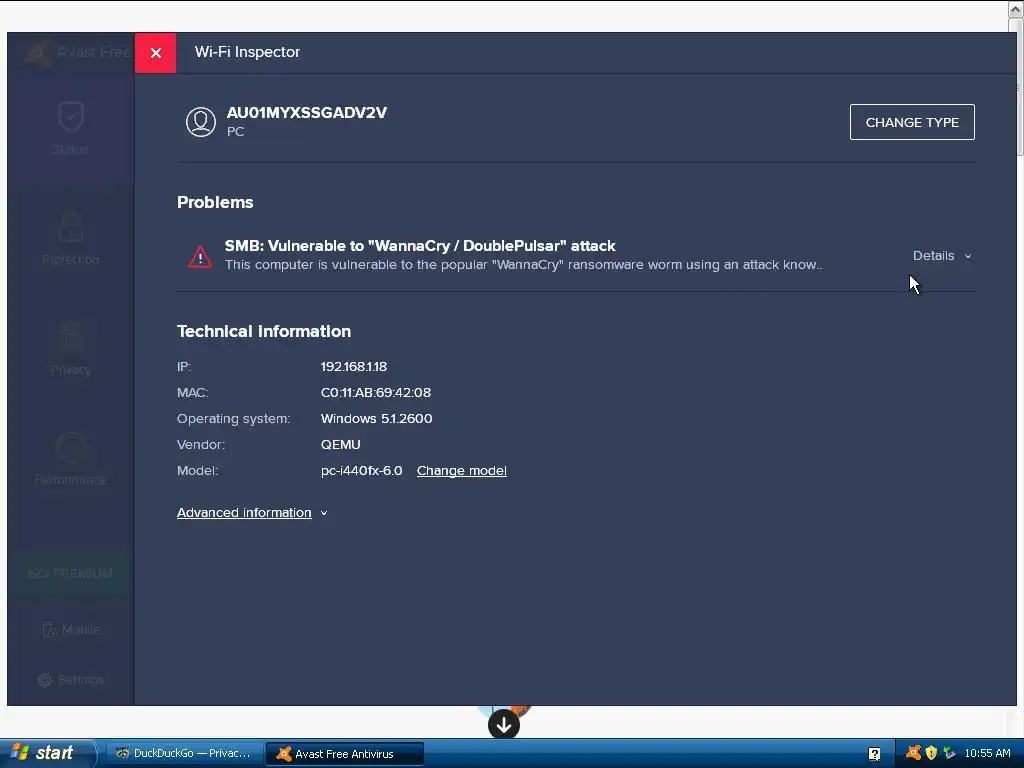Screen dimensions: 1024x768
Task: Click the device name AU01MYXSSGADV2V
Action: click(x=306, y=113)
